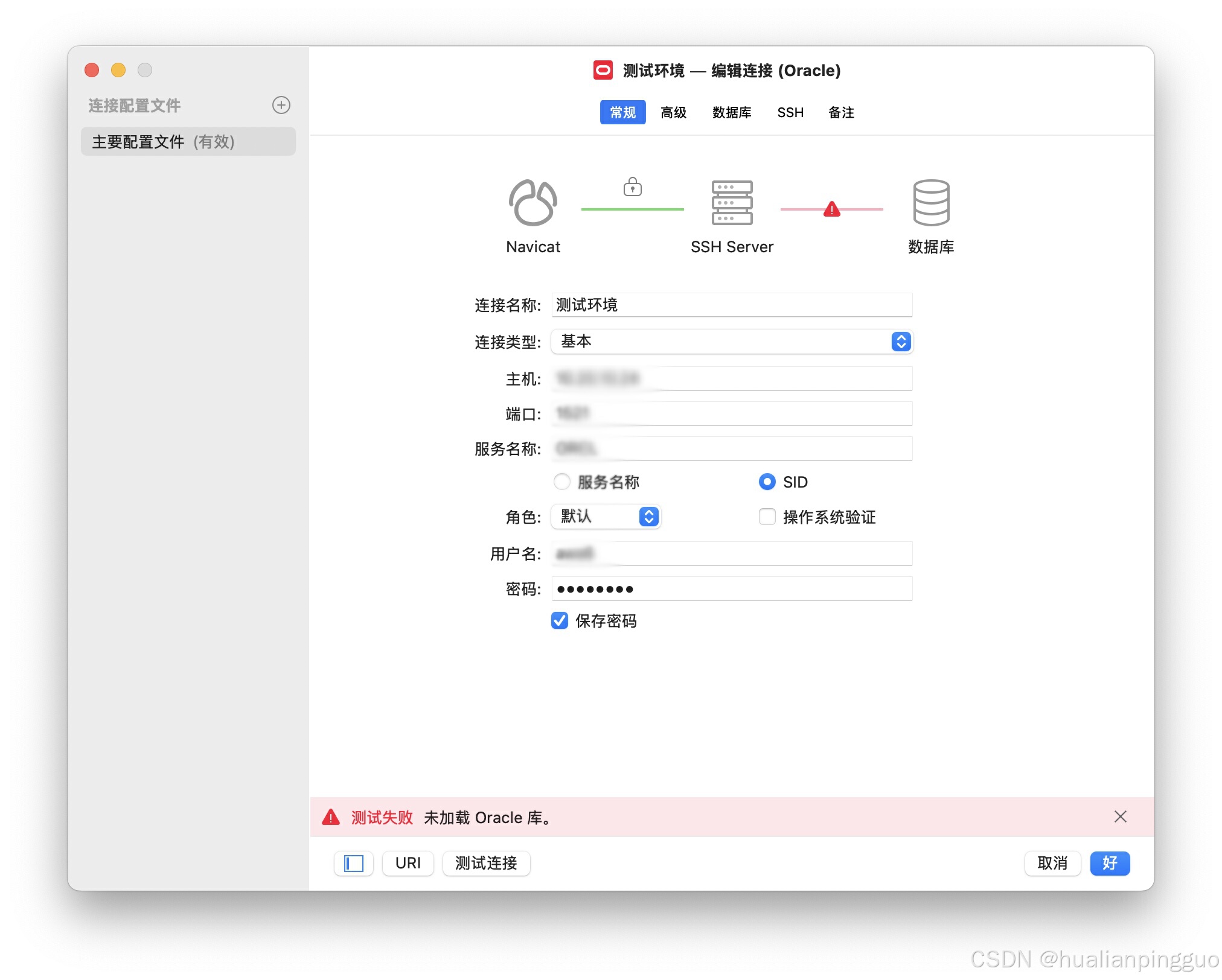Click the 测试连接 button
This screenshot has width=1222, height=980.
click(486, 864)
